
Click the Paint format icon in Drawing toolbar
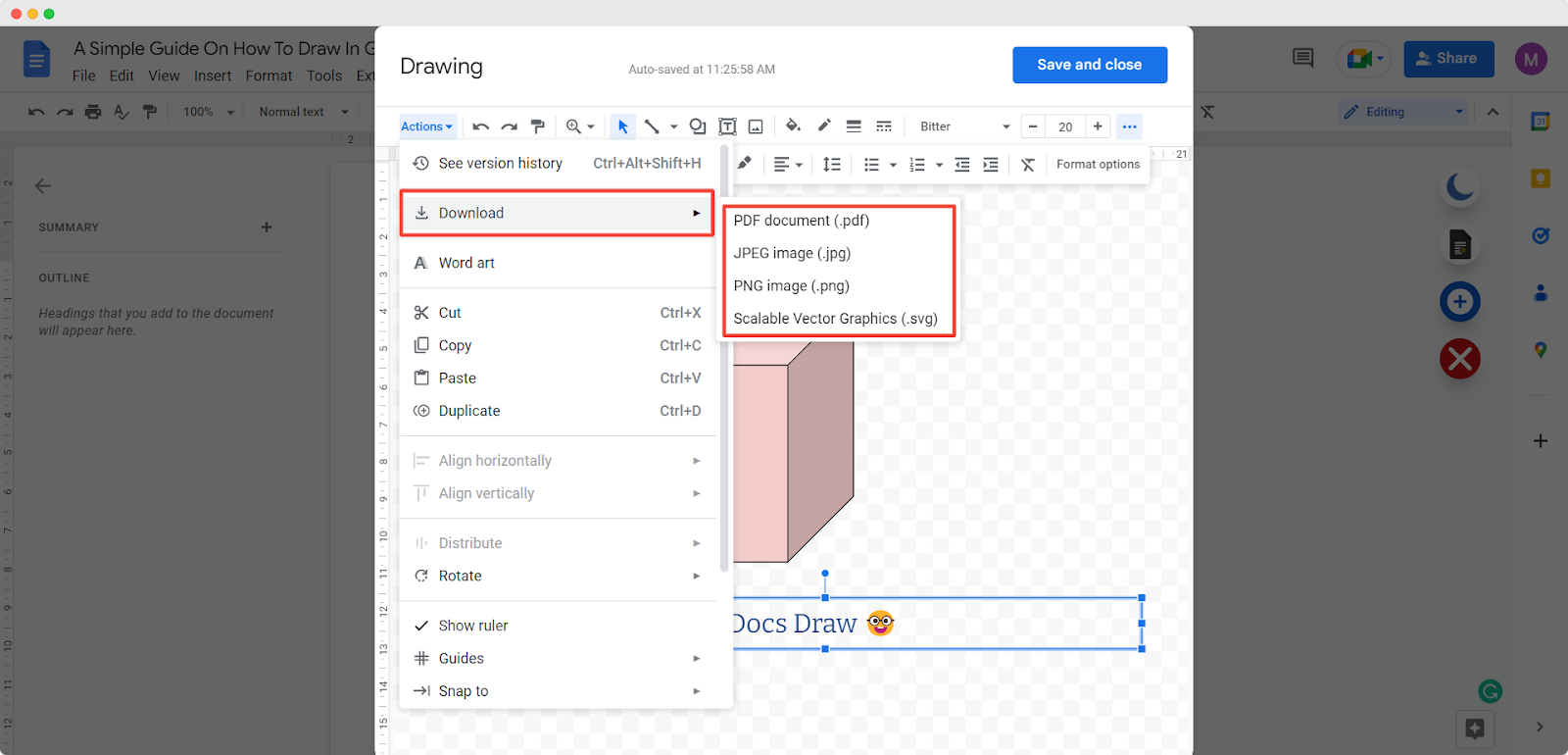[538, 126]
